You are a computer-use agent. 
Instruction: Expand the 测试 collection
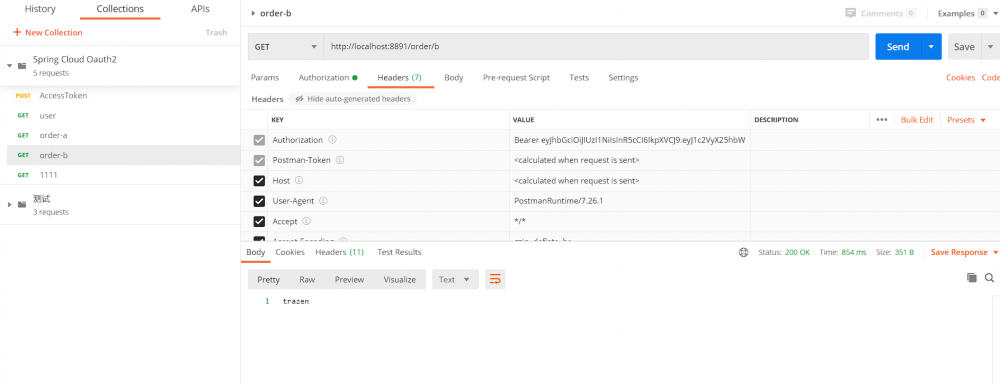pos(10,204)
